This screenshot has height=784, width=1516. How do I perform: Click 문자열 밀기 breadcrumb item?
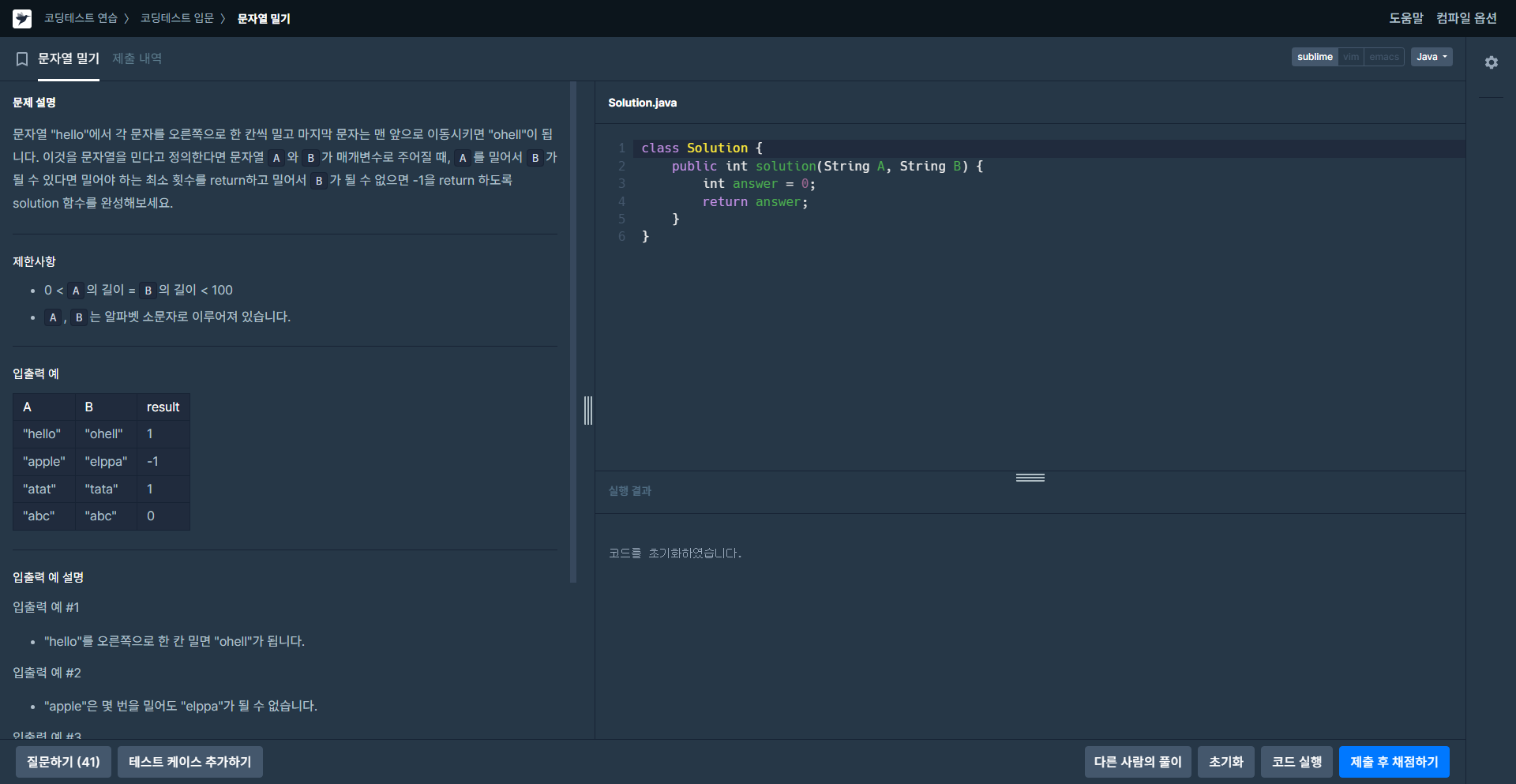(264, 18)
